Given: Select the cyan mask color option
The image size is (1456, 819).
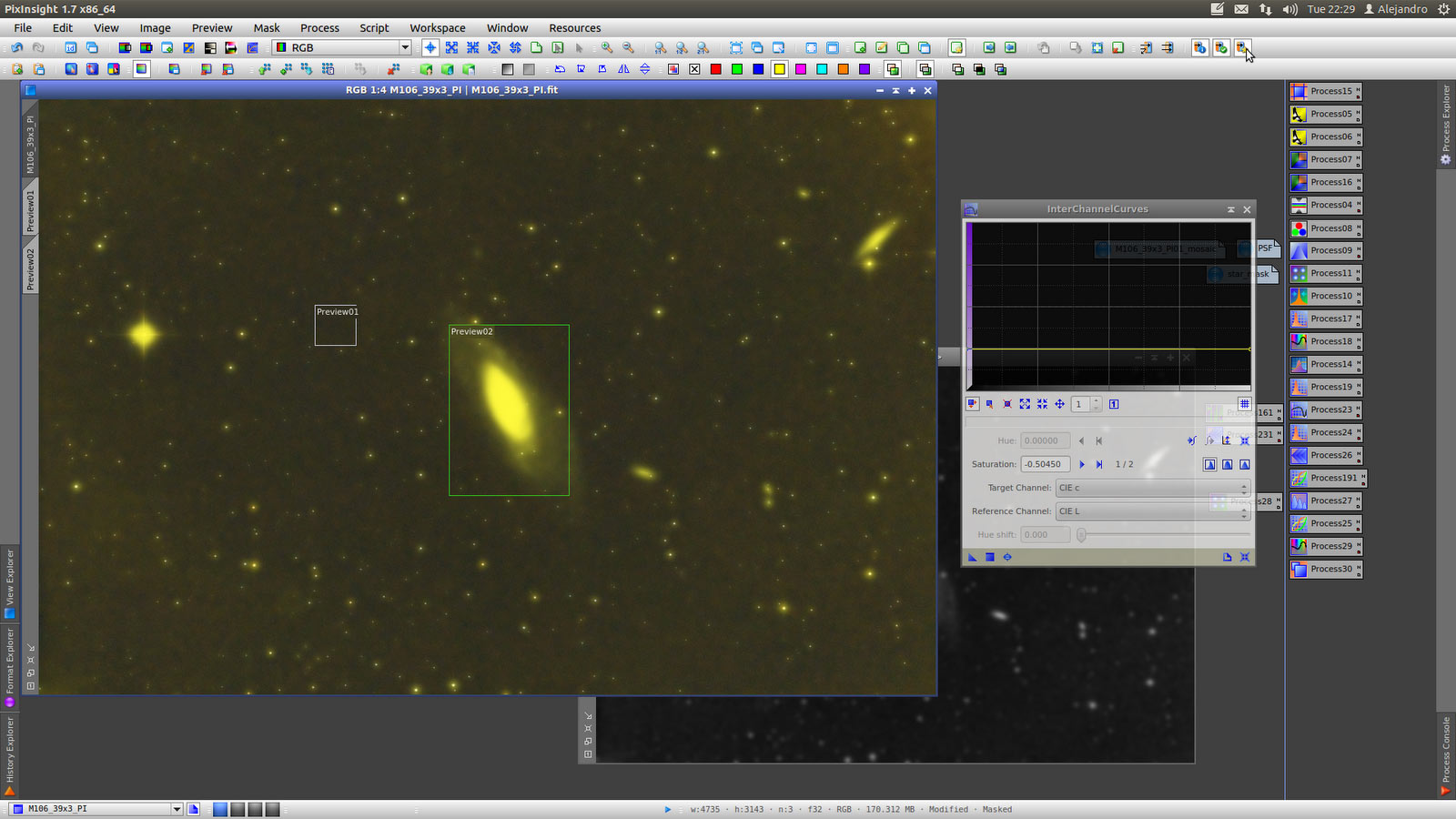Looking at the screenshot, I should [822, 69].
